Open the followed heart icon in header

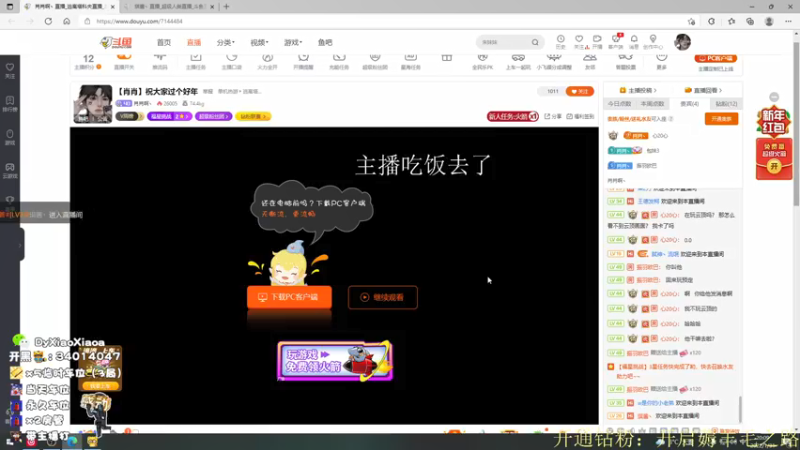579,41
